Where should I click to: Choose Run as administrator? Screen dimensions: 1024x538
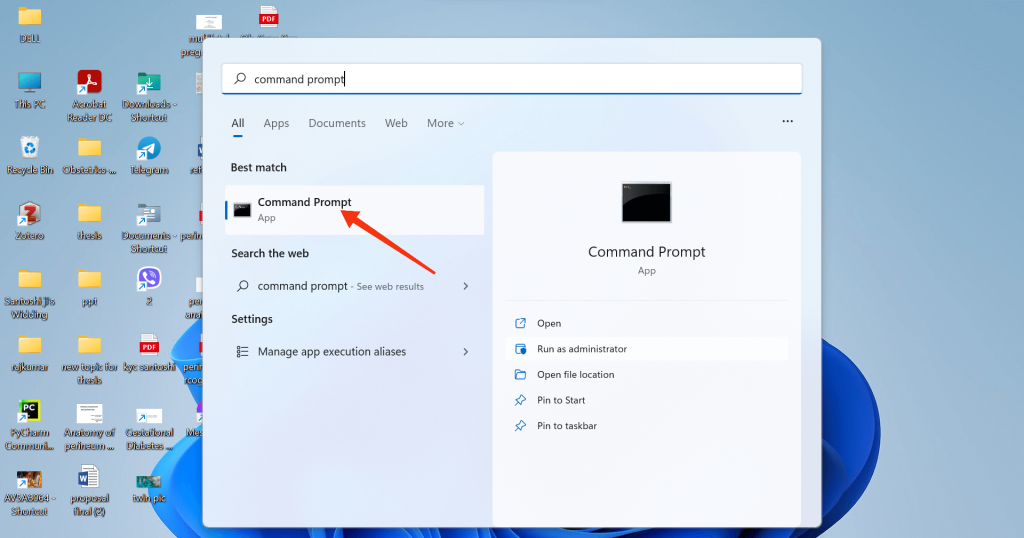point(647,349)
